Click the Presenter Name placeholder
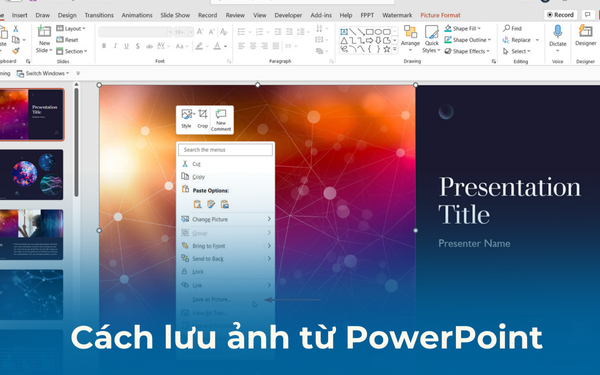This screenshot has height=375, width=600. (474, 243)
